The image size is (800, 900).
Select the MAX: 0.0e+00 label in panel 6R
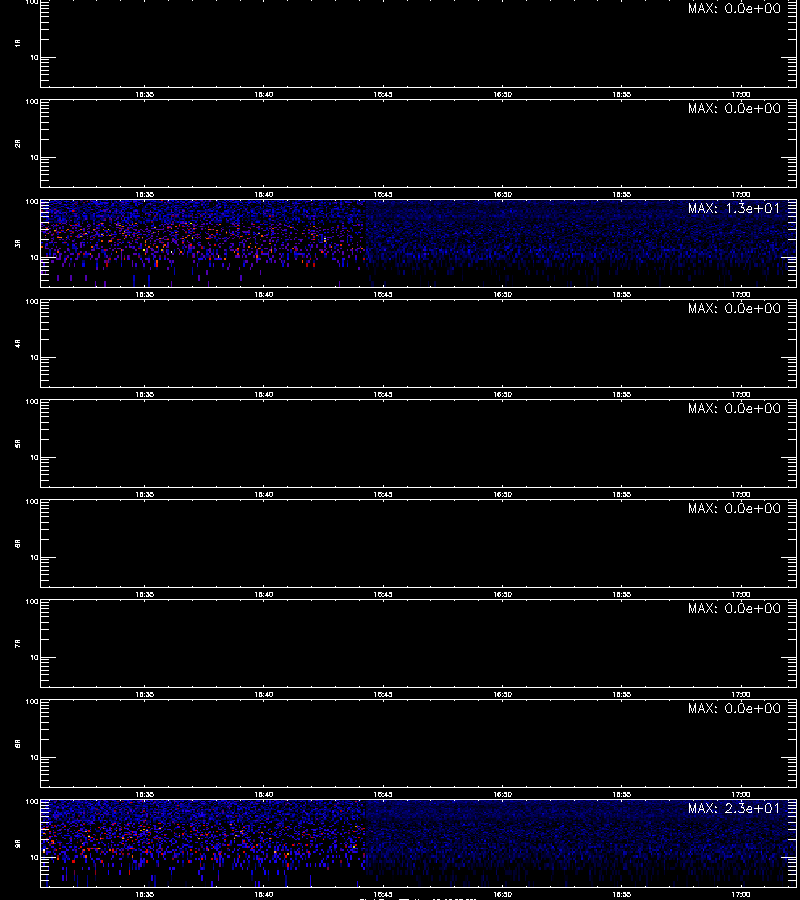point(734,508)
